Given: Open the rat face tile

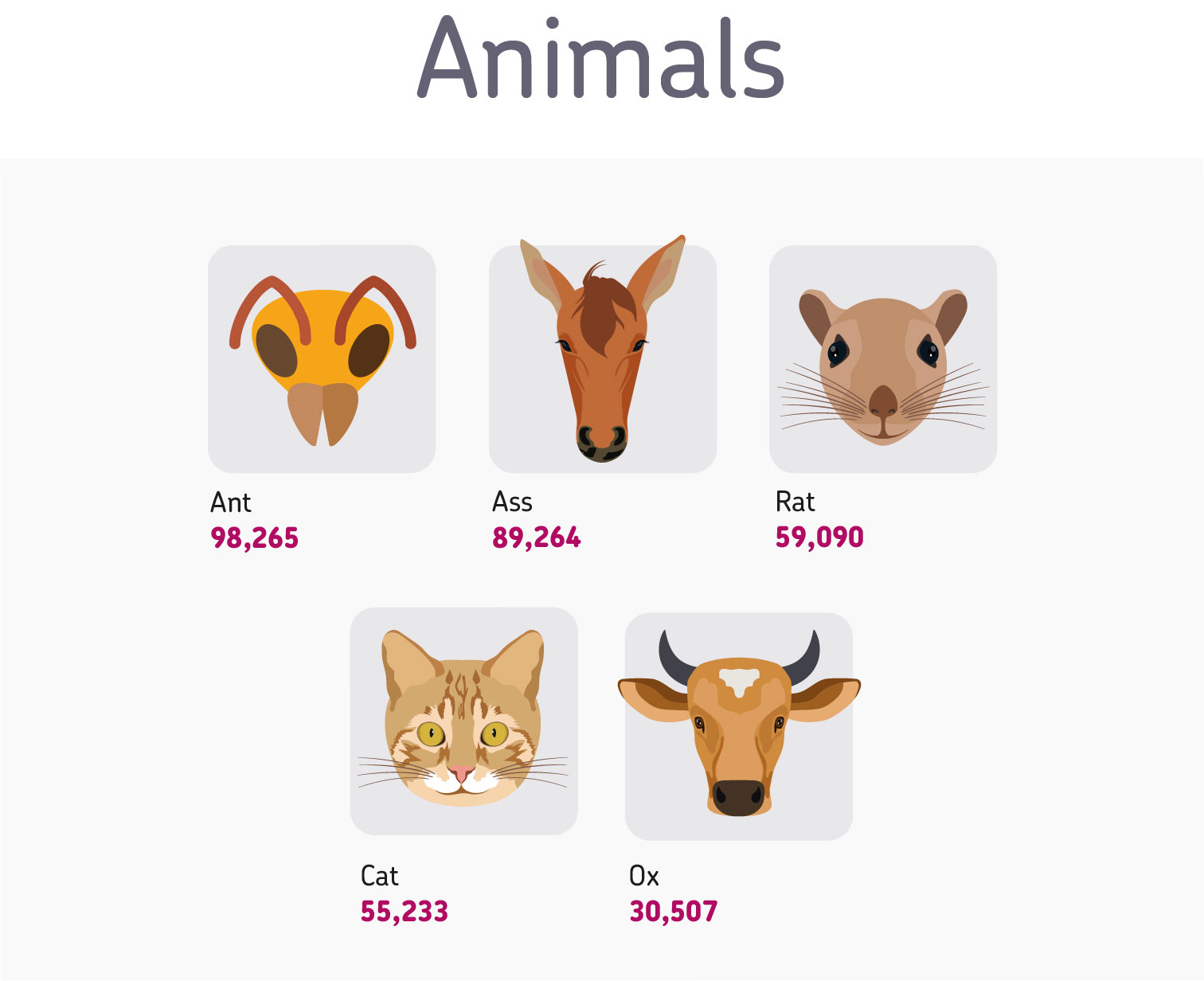Looking at the screenshot, I should coord(883,359).
